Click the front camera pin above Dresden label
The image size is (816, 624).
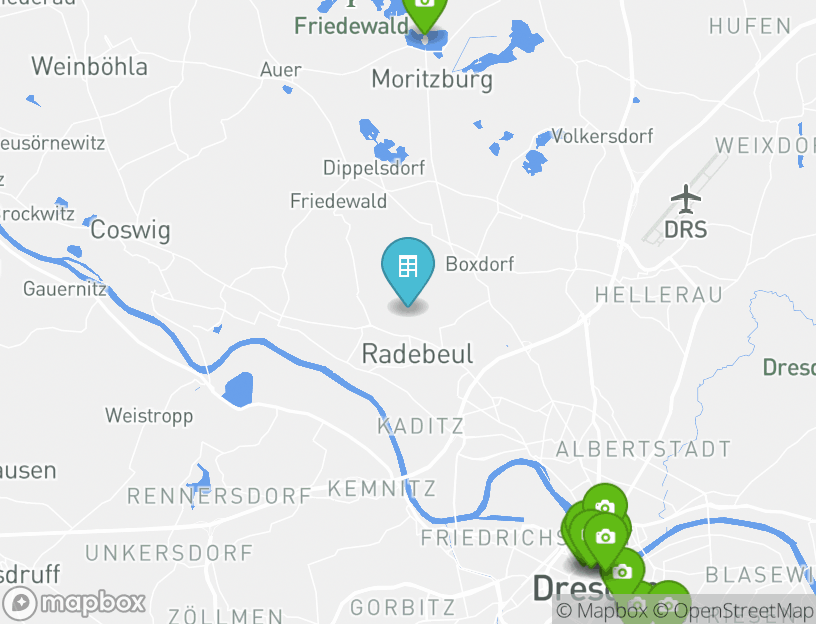tap(605, 540)
